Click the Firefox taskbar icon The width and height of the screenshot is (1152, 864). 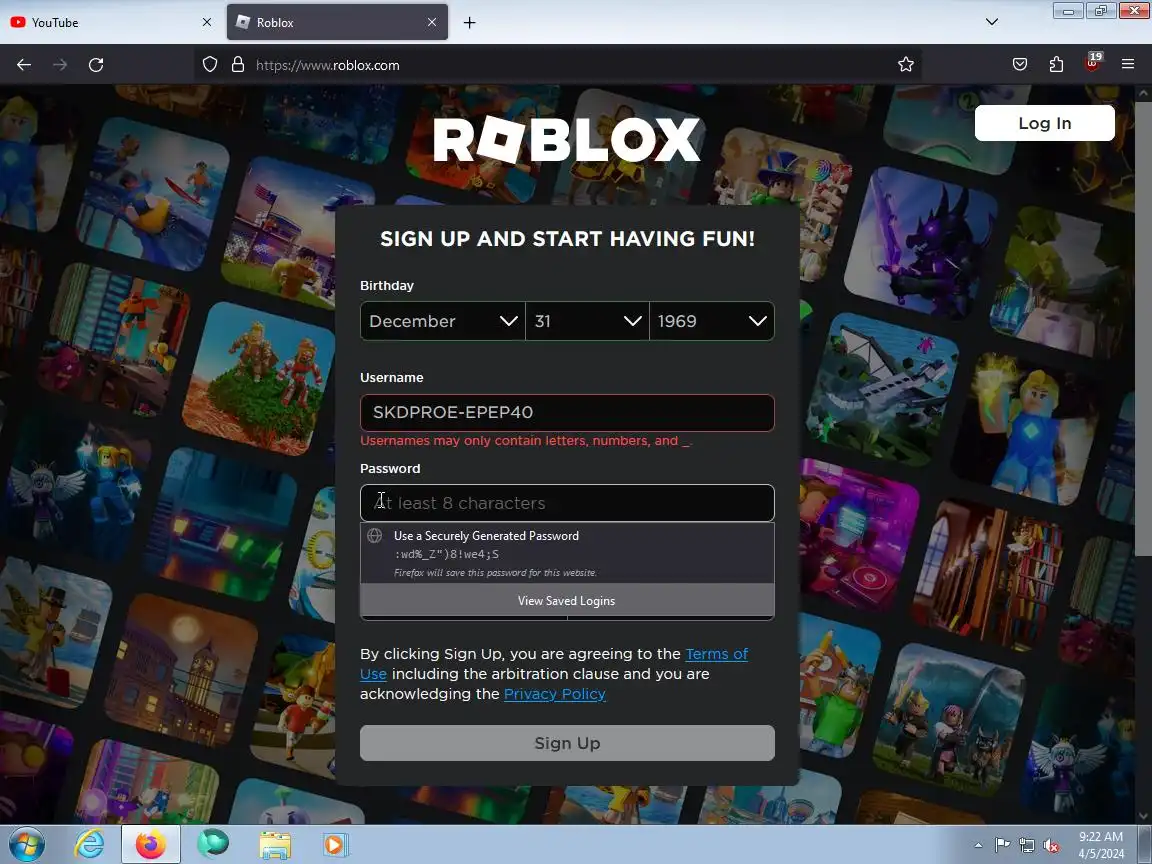151,844
